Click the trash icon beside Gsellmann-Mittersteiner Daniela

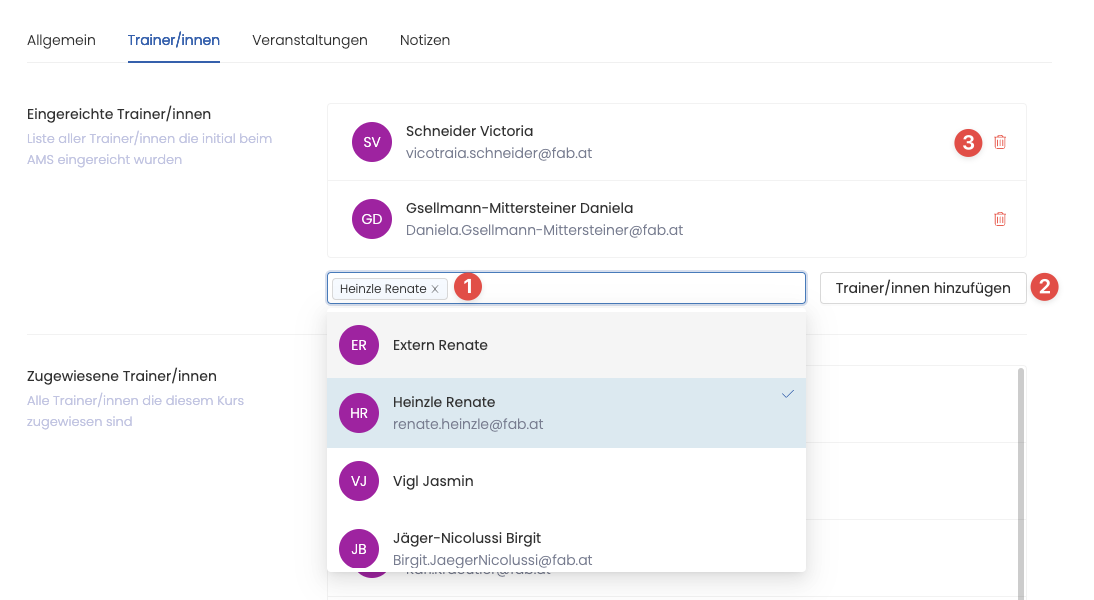click(1000, 219)
